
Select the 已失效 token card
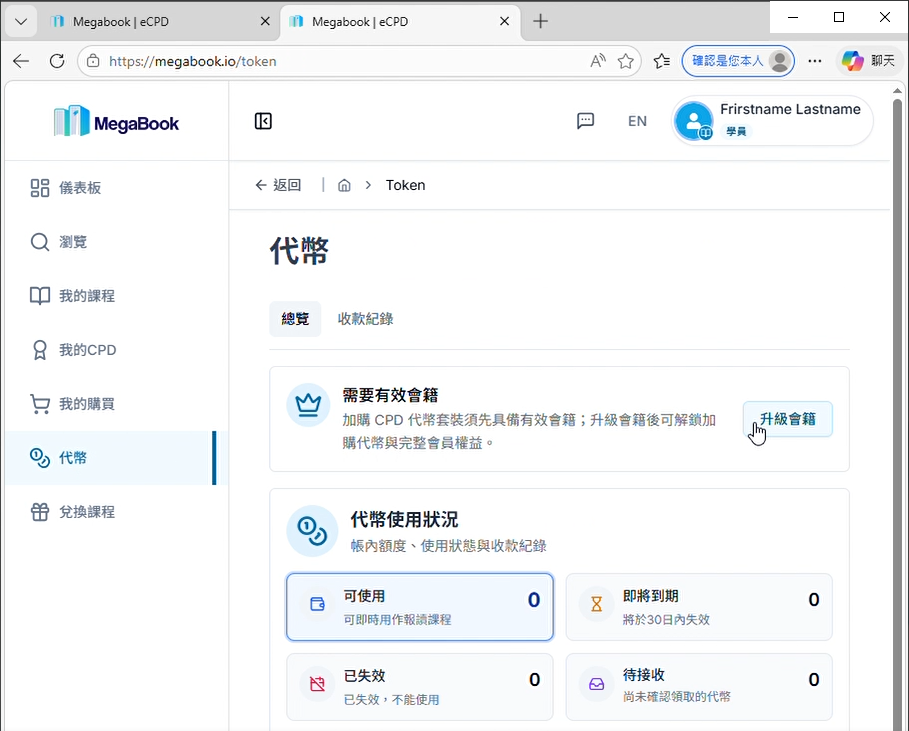coord(420,687)
